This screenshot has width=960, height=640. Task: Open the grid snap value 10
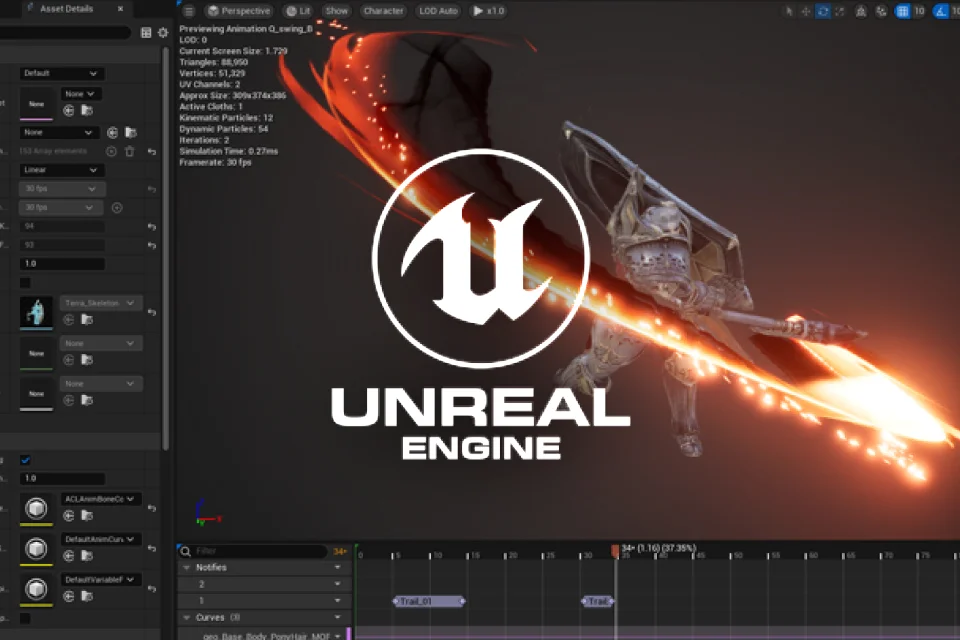pos(919,11)
